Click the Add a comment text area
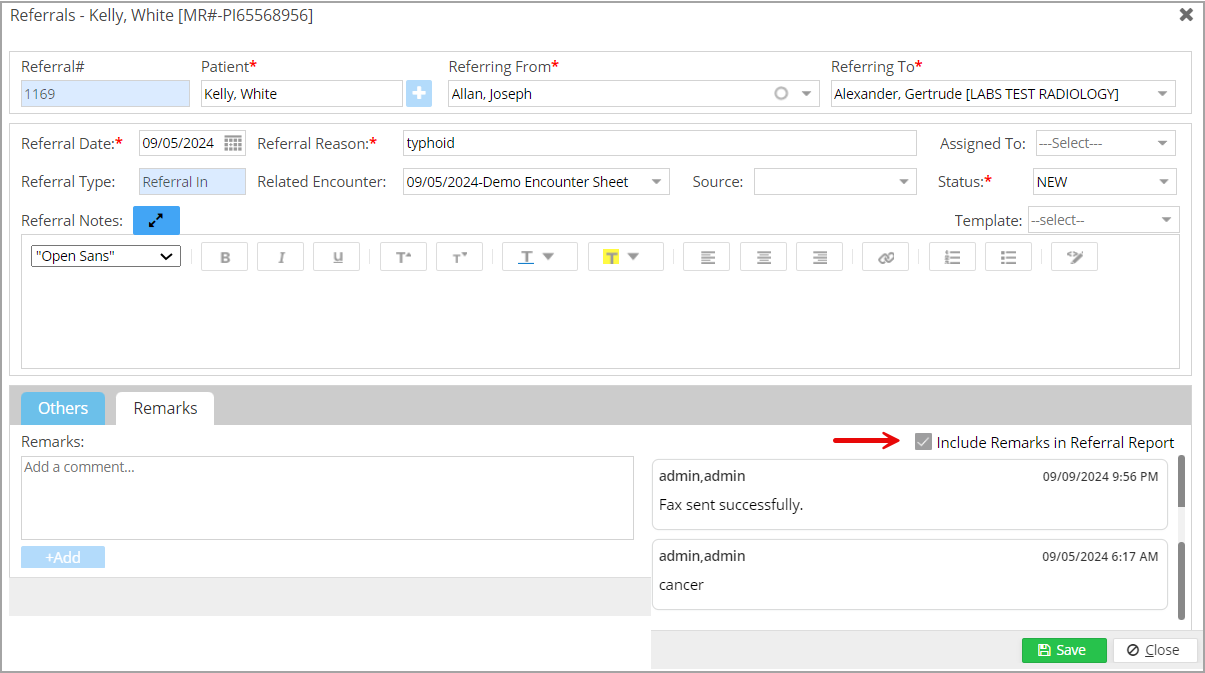 327,498
